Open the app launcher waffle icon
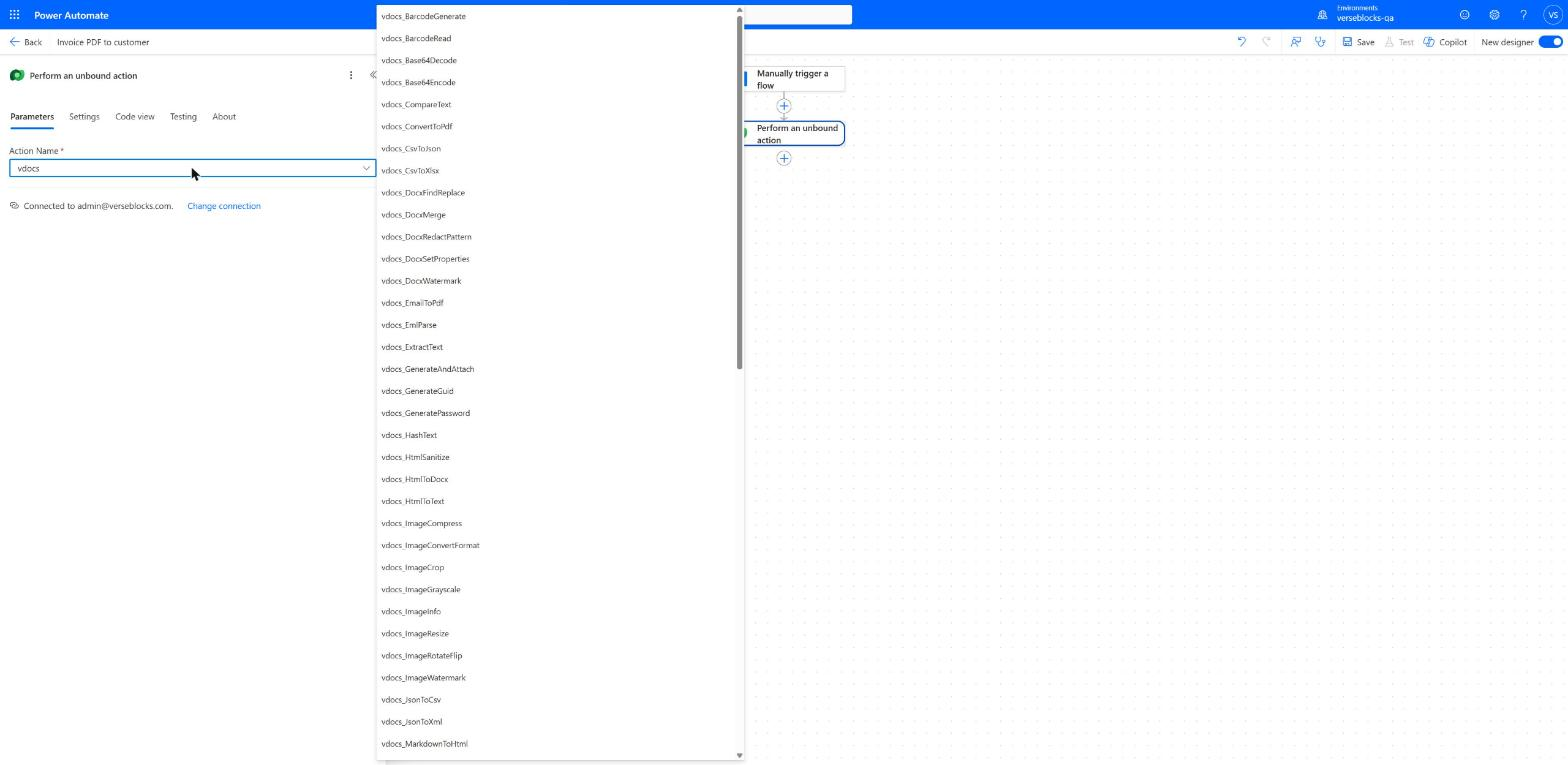Image resolution: width=1568 pixels, height=765 pixels. point(14,15)
